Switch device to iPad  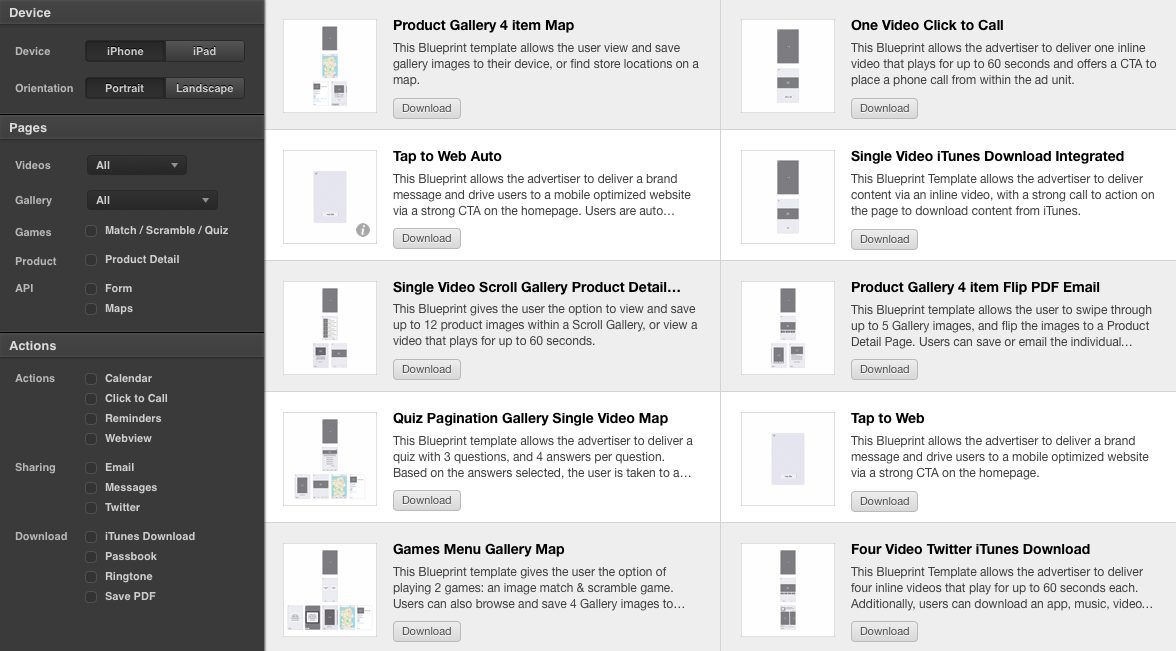204,51
